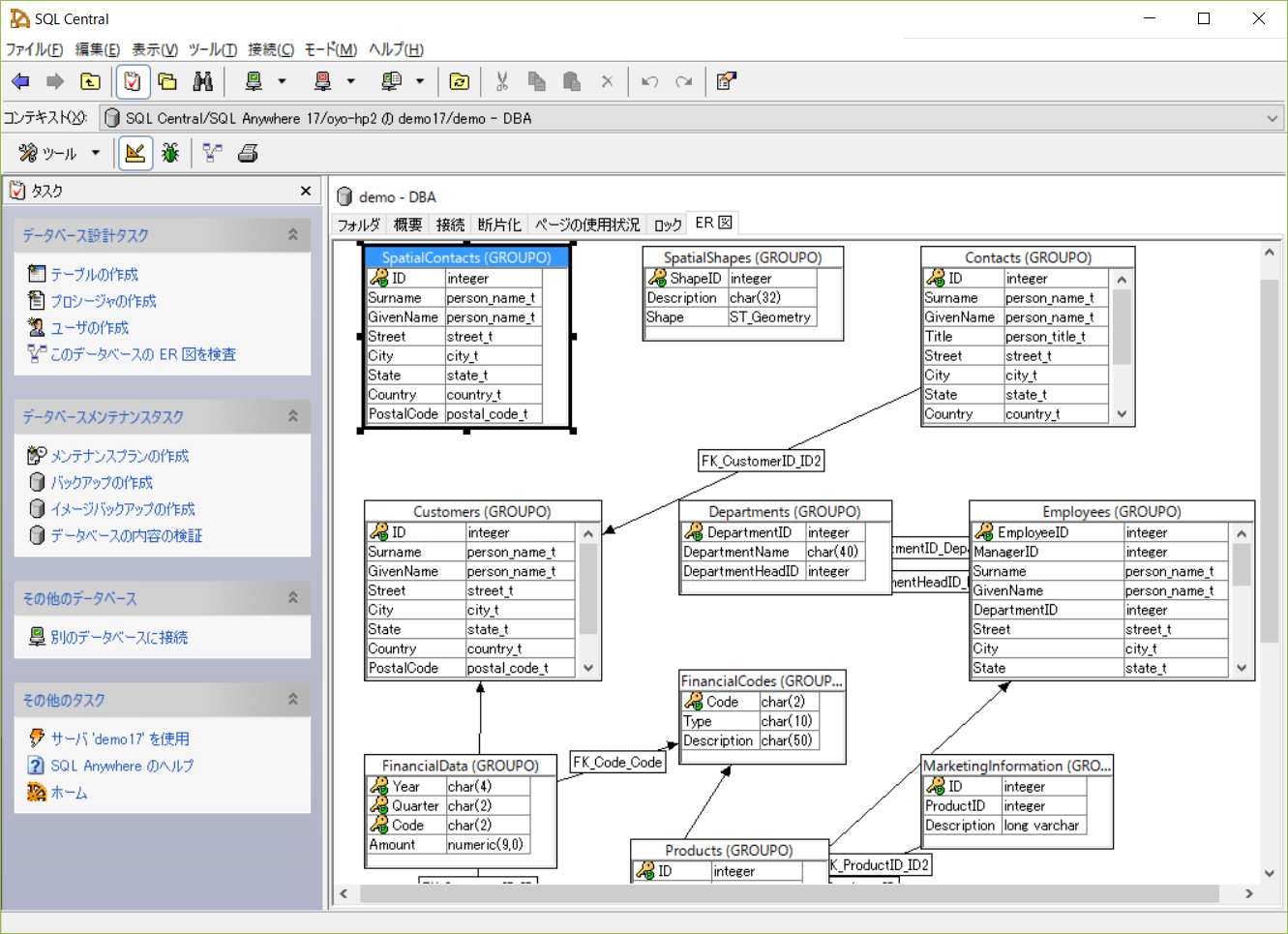
Task: Switch to the 概要 tab
Action: [x=407, y=225]
